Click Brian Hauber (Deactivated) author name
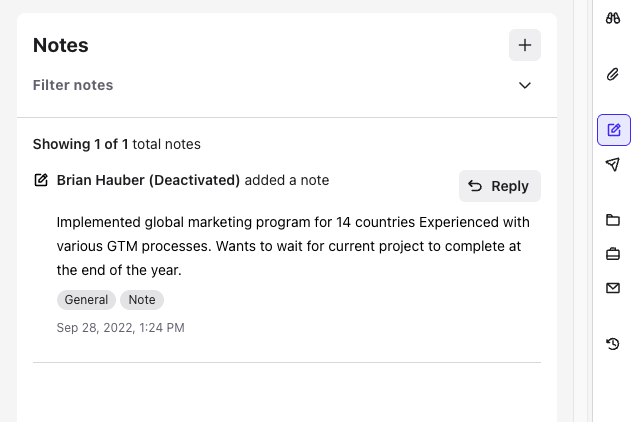The width and height of the screenshot is (633, 422). pyautogui.click(x=148, y=181)
